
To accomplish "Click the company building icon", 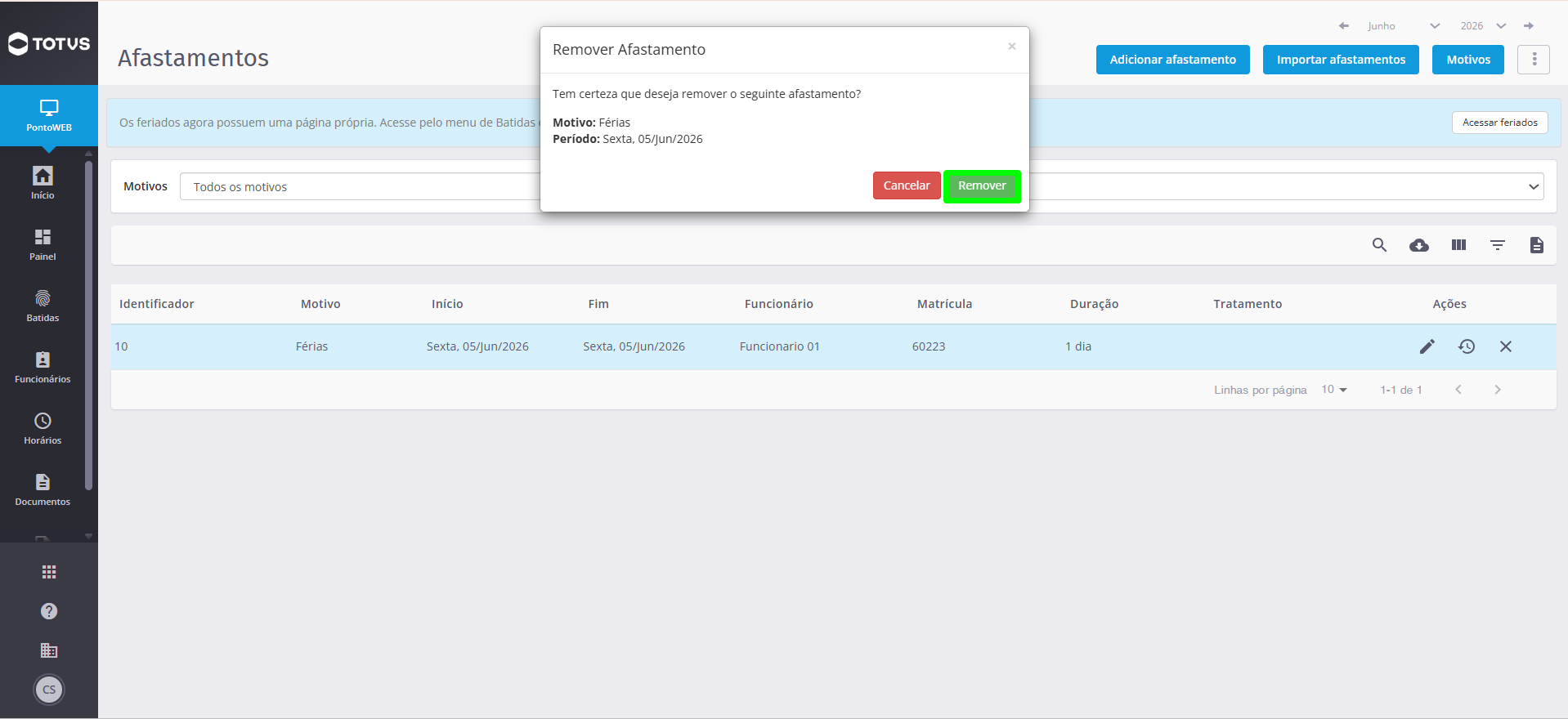I will [49, 650].
